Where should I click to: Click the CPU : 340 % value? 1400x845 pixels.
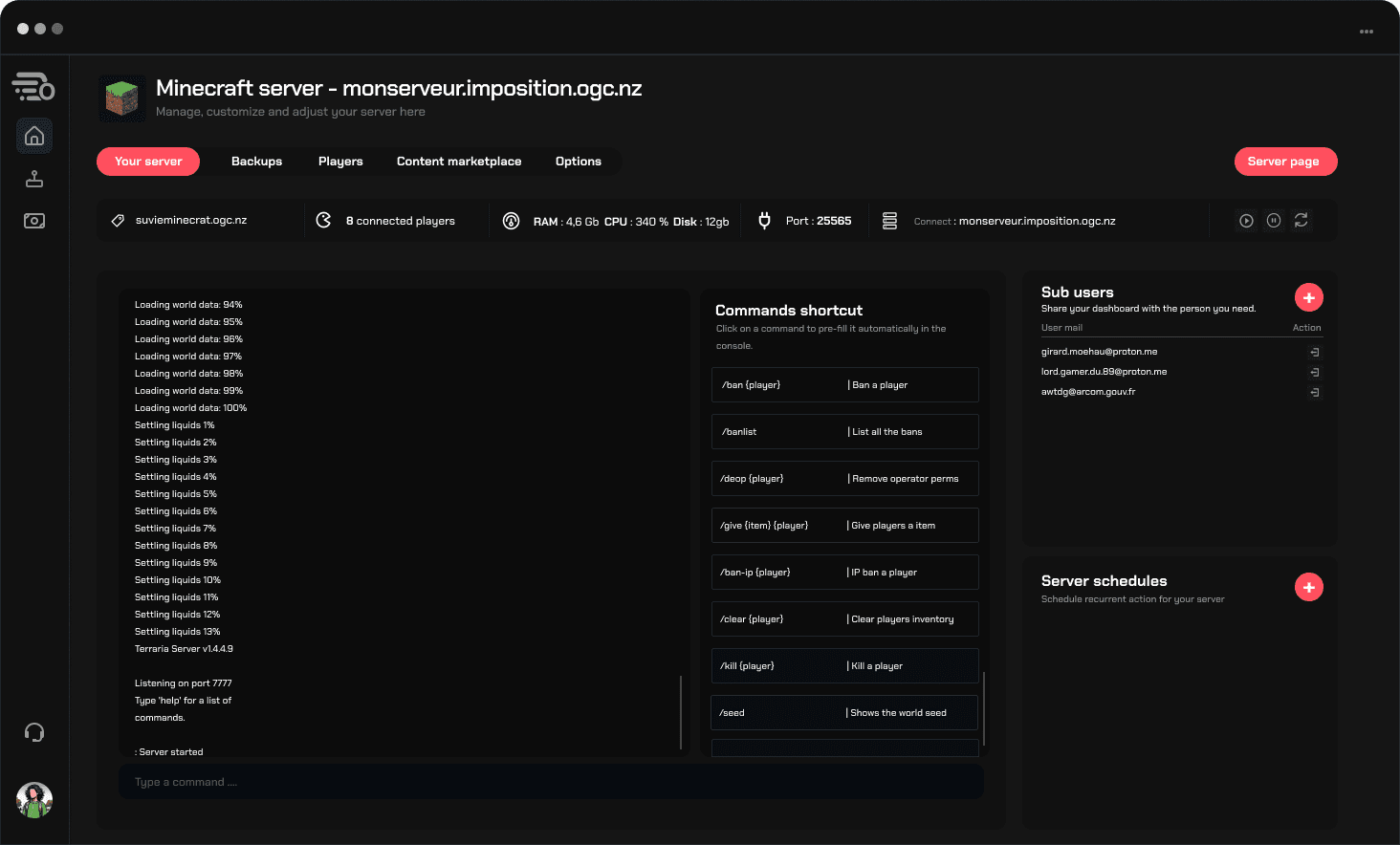pos(636,222)
